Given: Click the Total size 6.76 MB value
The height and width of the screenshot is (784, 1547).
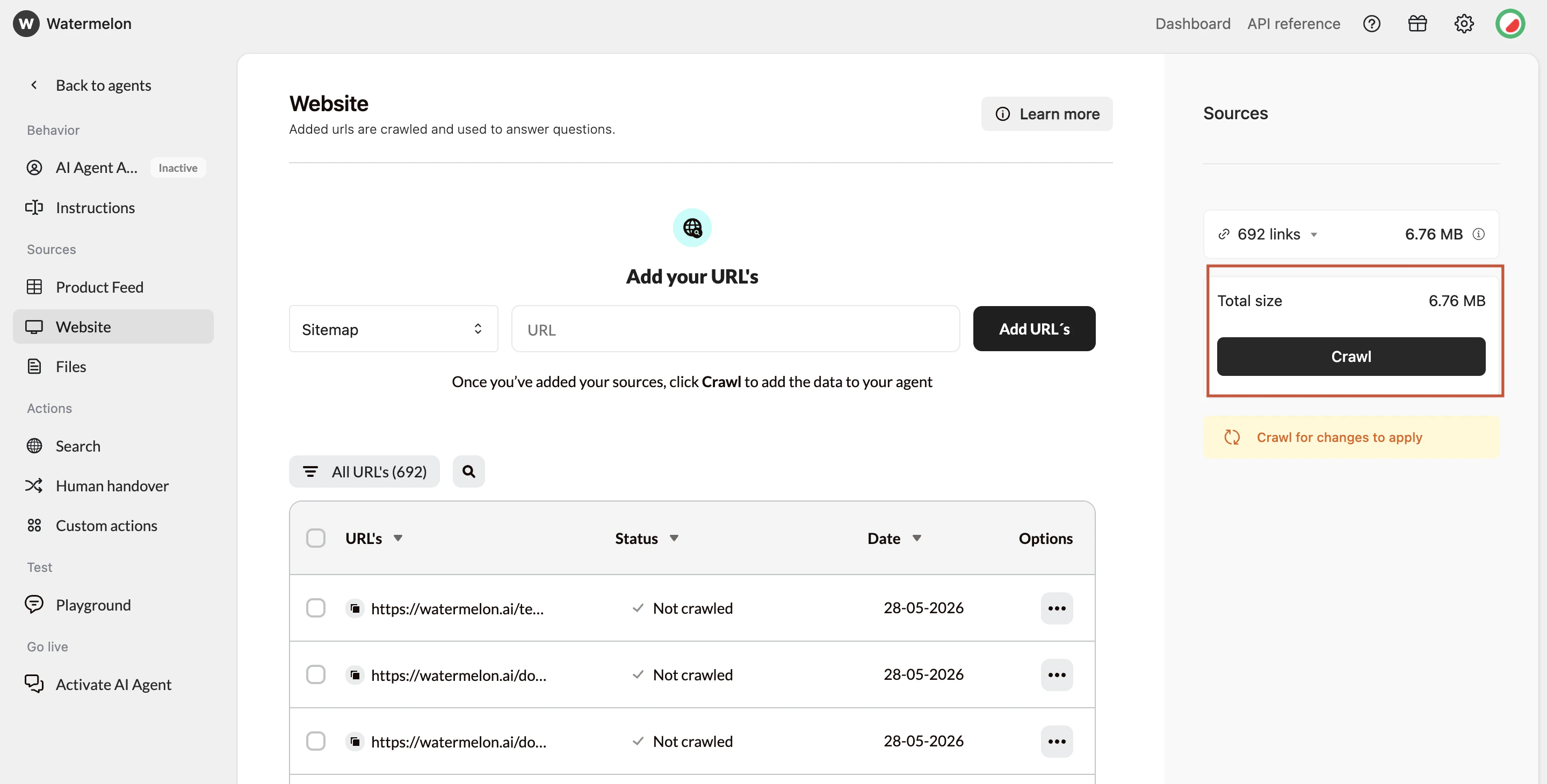Looking at the screenshot, I should [x=1456, y=301].
